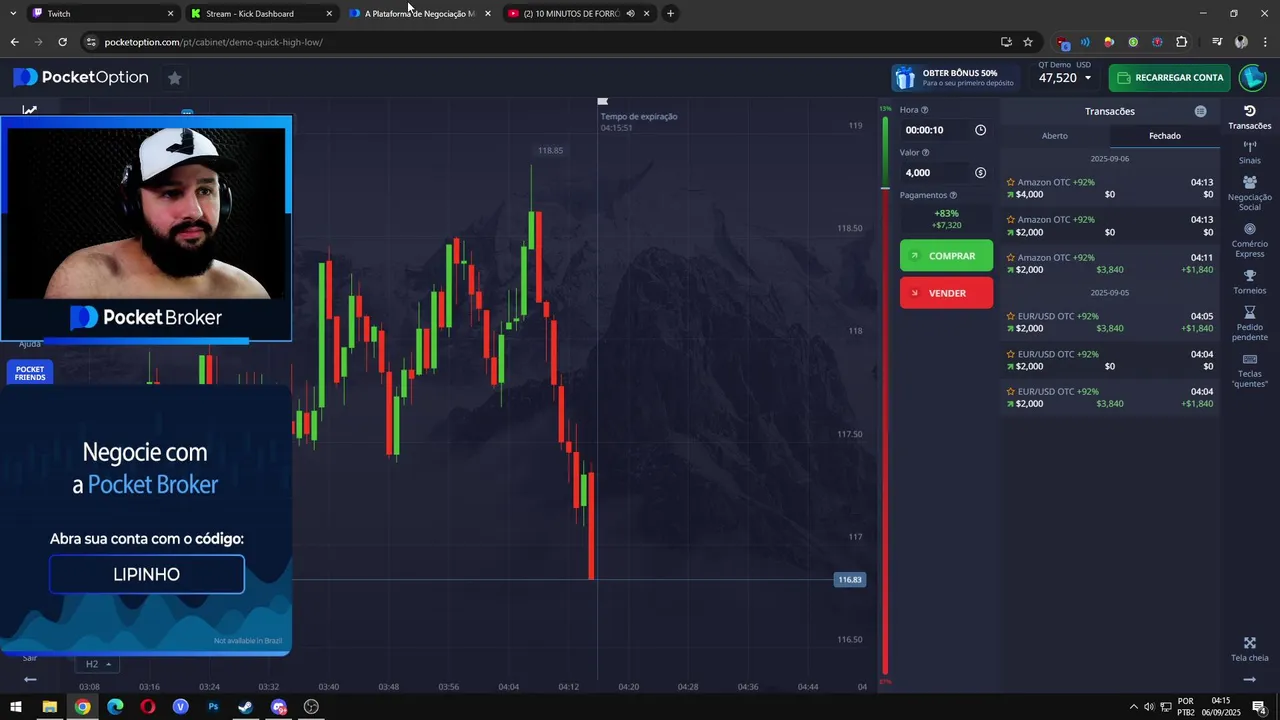Mute the YouTube tab audio icon
Image resolution: width=1280 pixels, height=720 pixels.
[x=630, y=14]
